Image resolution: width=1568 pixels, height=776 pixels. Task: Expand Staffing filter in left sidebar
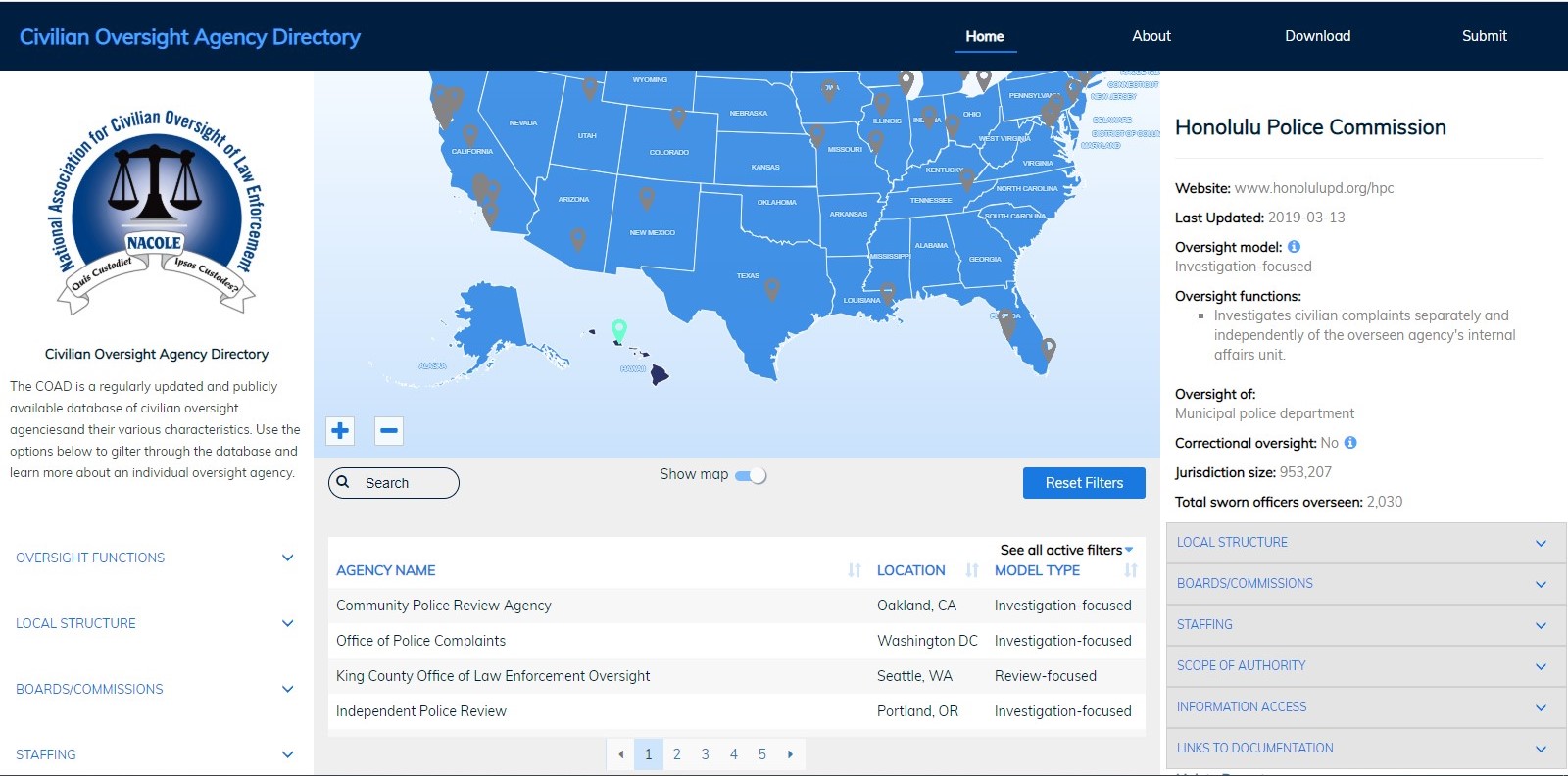pyautogui.click(x=155, y=754)
